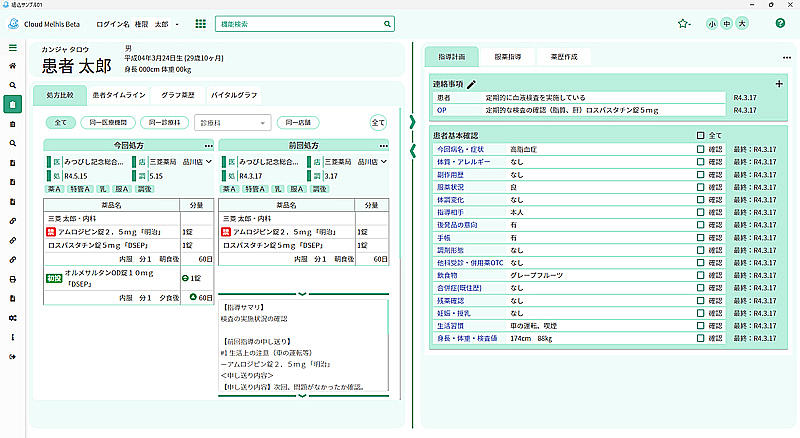Image resolution: width=800 pixels, height=438 pixels.
Task: Click the logout icon at sidebar bottom
Action: tap(12, 356)
